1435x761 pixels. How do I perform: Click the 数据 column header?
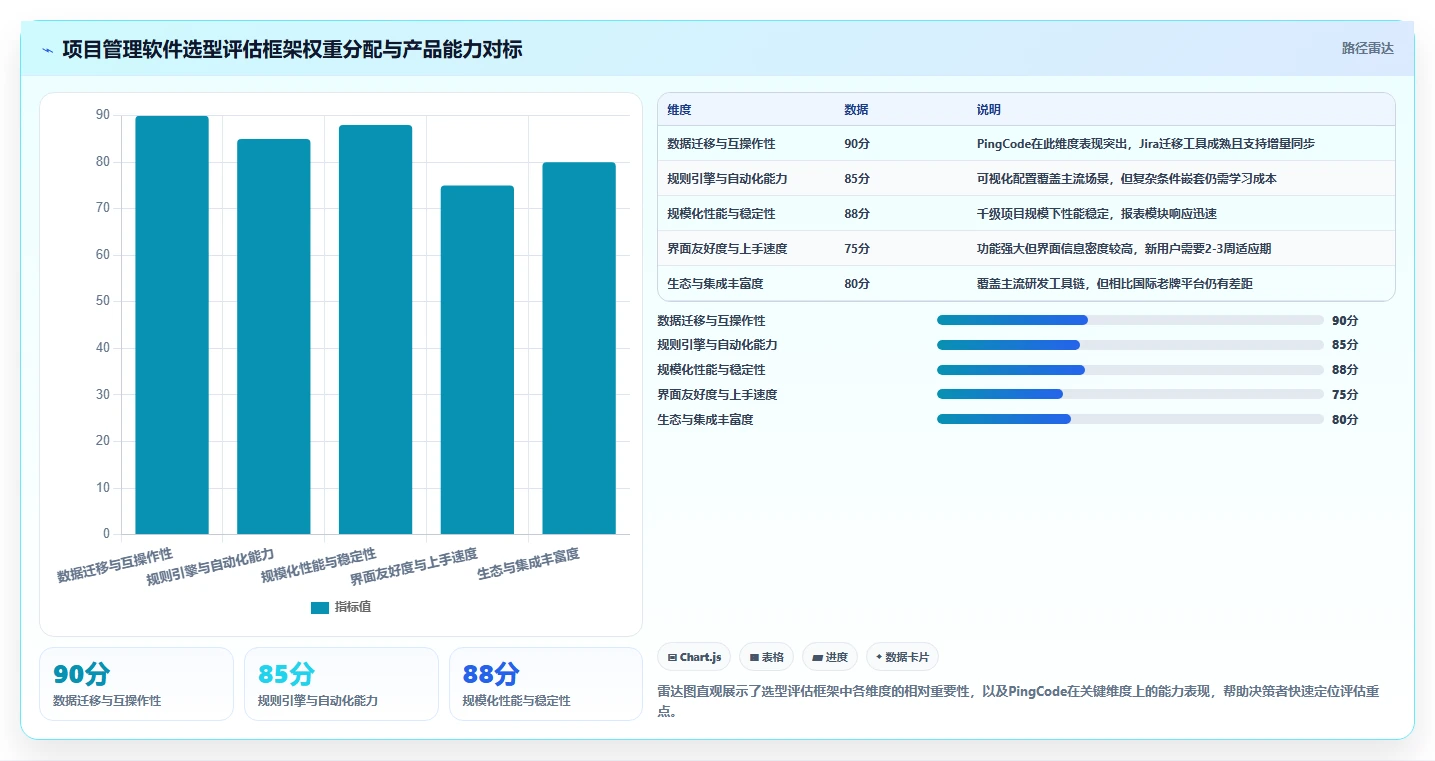tap(856, 110)
